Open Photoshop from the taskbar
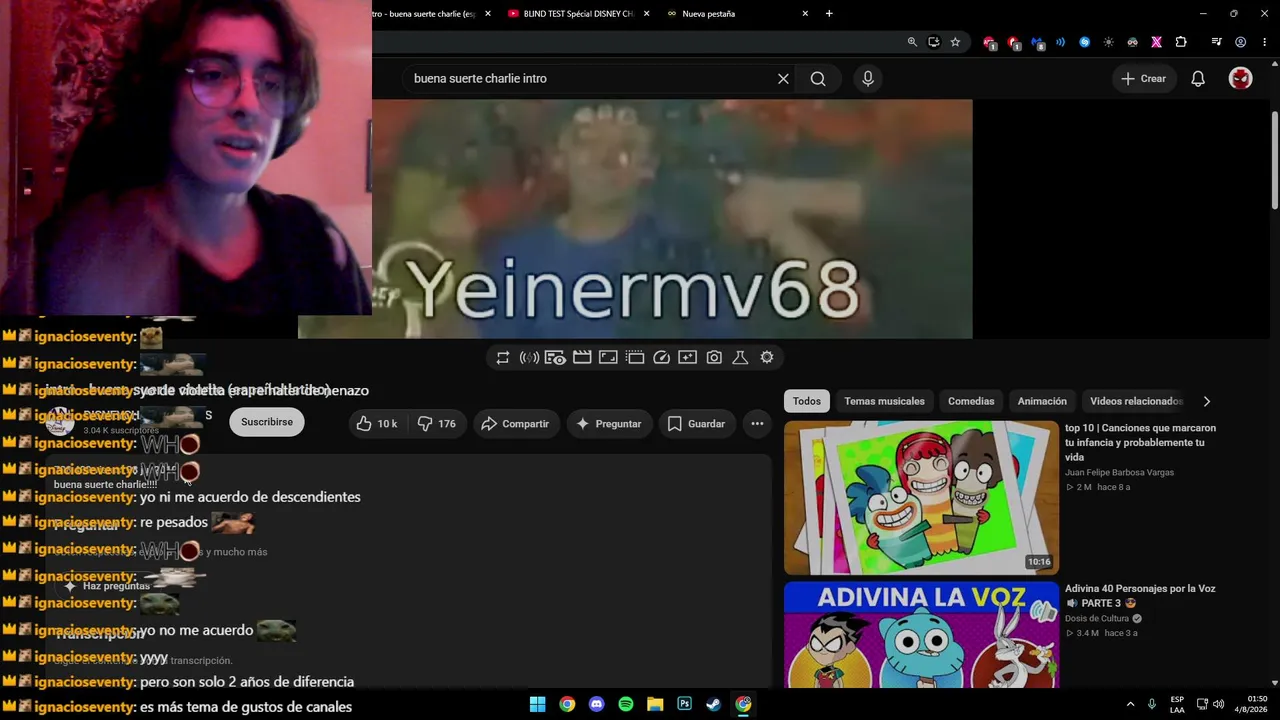 [x=684, y=704]
